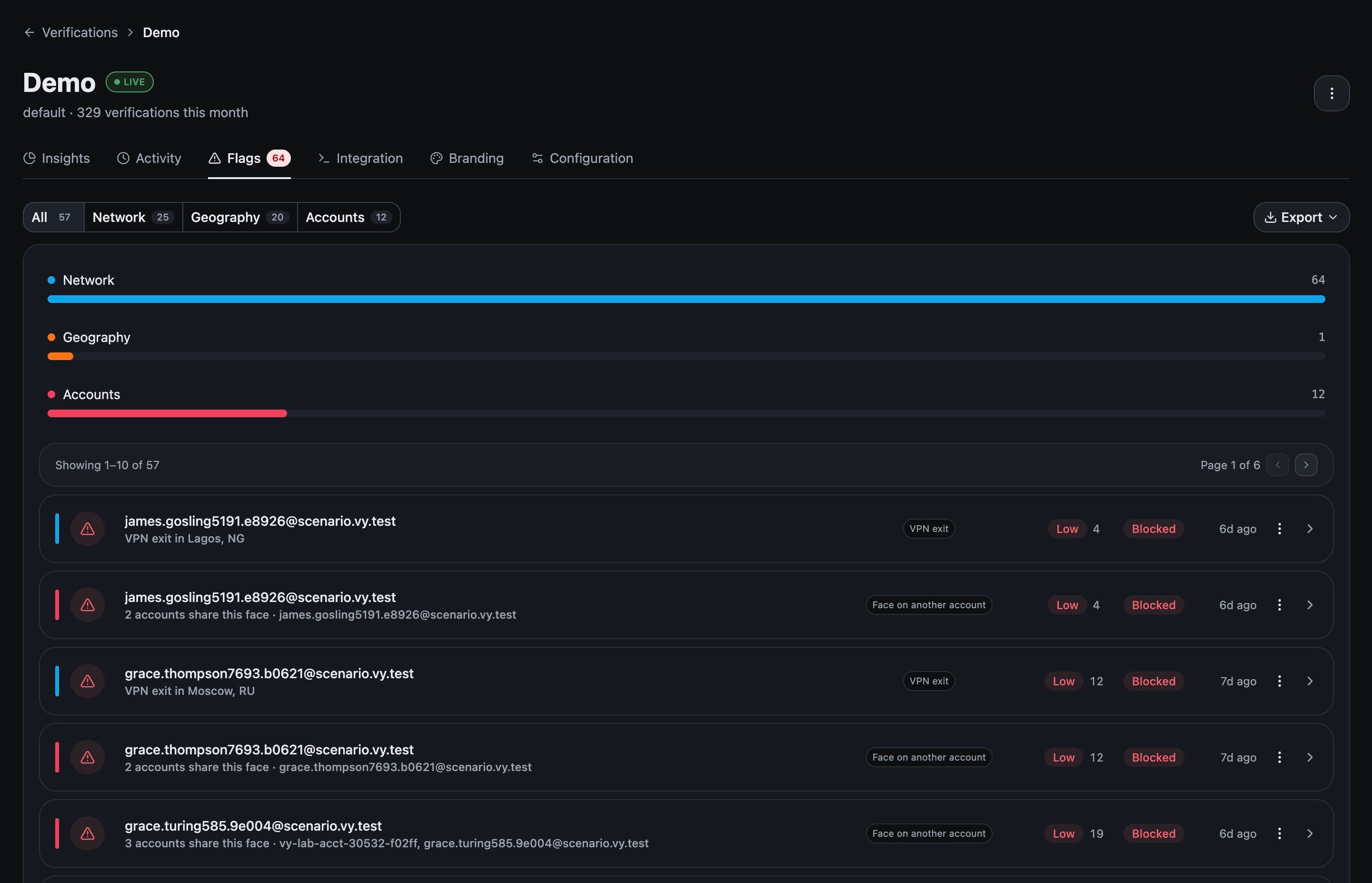The height and width of the screenshot is (883, 1372).
Task: Open the three-dot menu on the Lagos VPN row
Action: 1279,529
